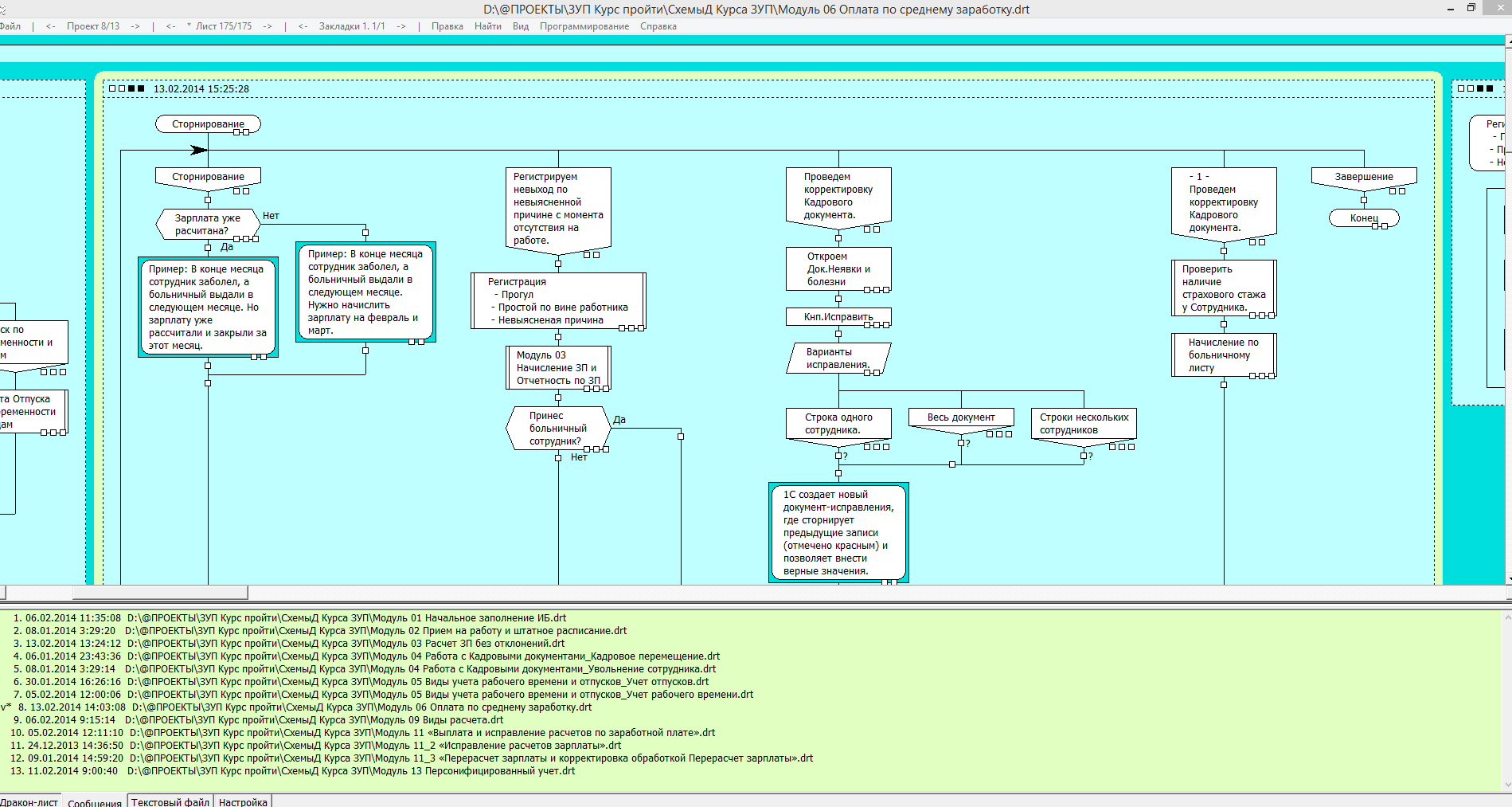Image resolution: width=1512 pixels, height=807 pixels.
Task: Switch to the Текстовый файл tab
Action: (170, 801)
